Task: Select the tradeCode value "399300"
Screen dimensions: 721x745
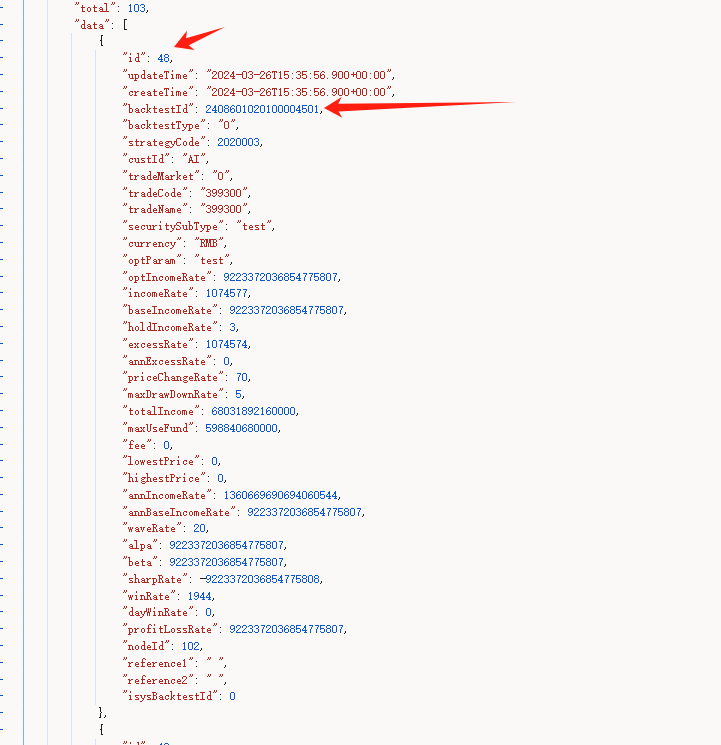Action: click(x=224, y=193)
